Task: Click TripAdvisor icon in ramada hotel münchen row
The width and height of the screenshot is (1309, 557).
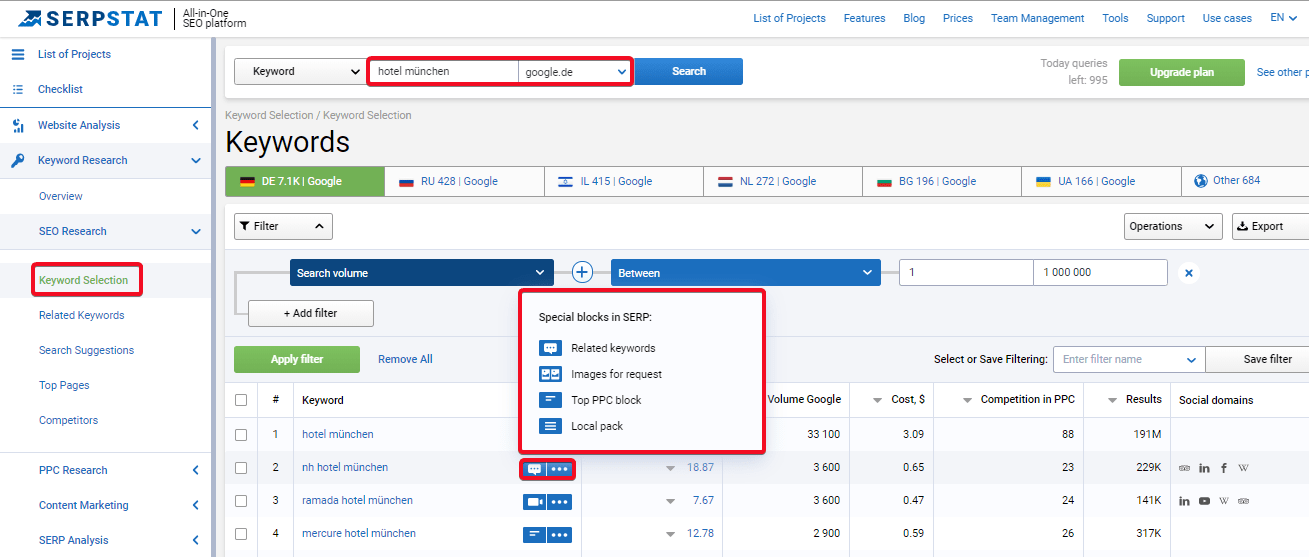Action: pos(1244,501)
